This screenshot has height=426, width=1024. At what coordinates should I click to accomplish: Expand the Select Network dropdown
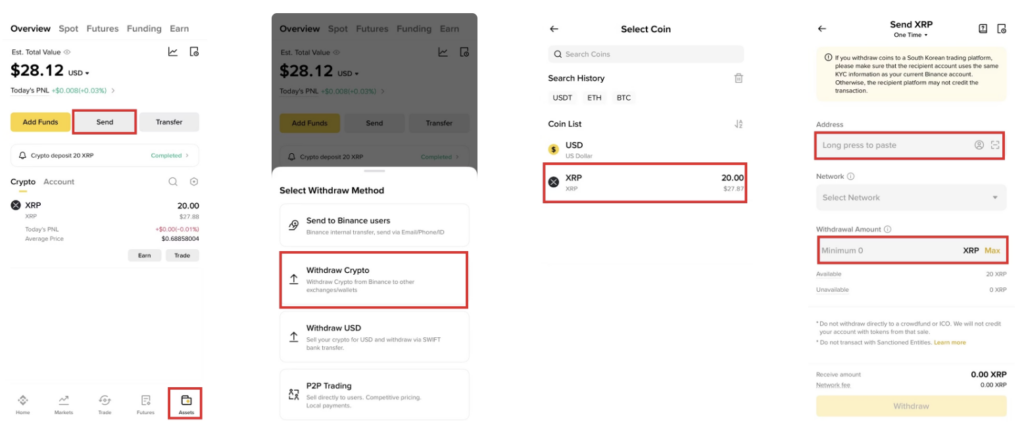[x=911, y=197]
